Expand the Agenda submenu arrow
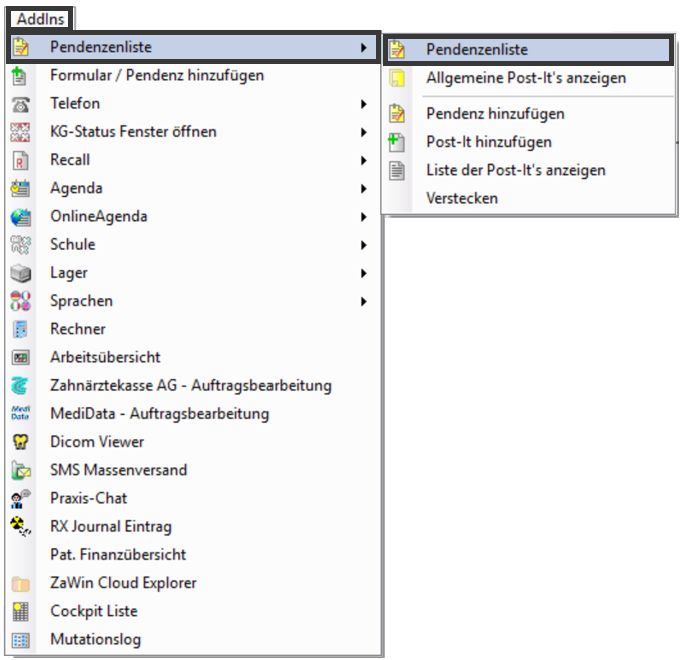681x660 pixels. [x=364, y=188]
